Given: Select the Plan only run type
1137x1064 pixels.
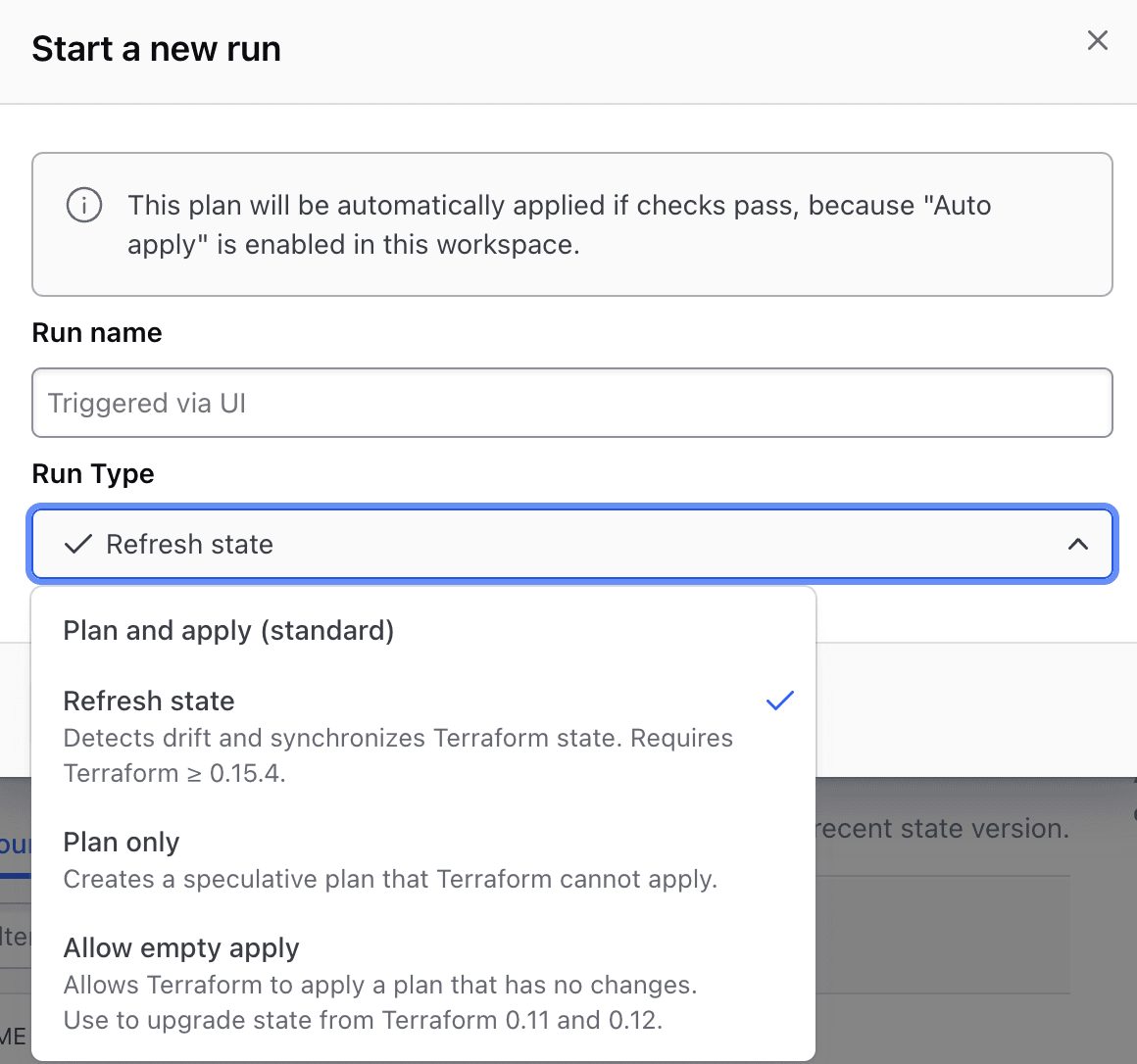Looking at the screenshot, I should (423, 859).
